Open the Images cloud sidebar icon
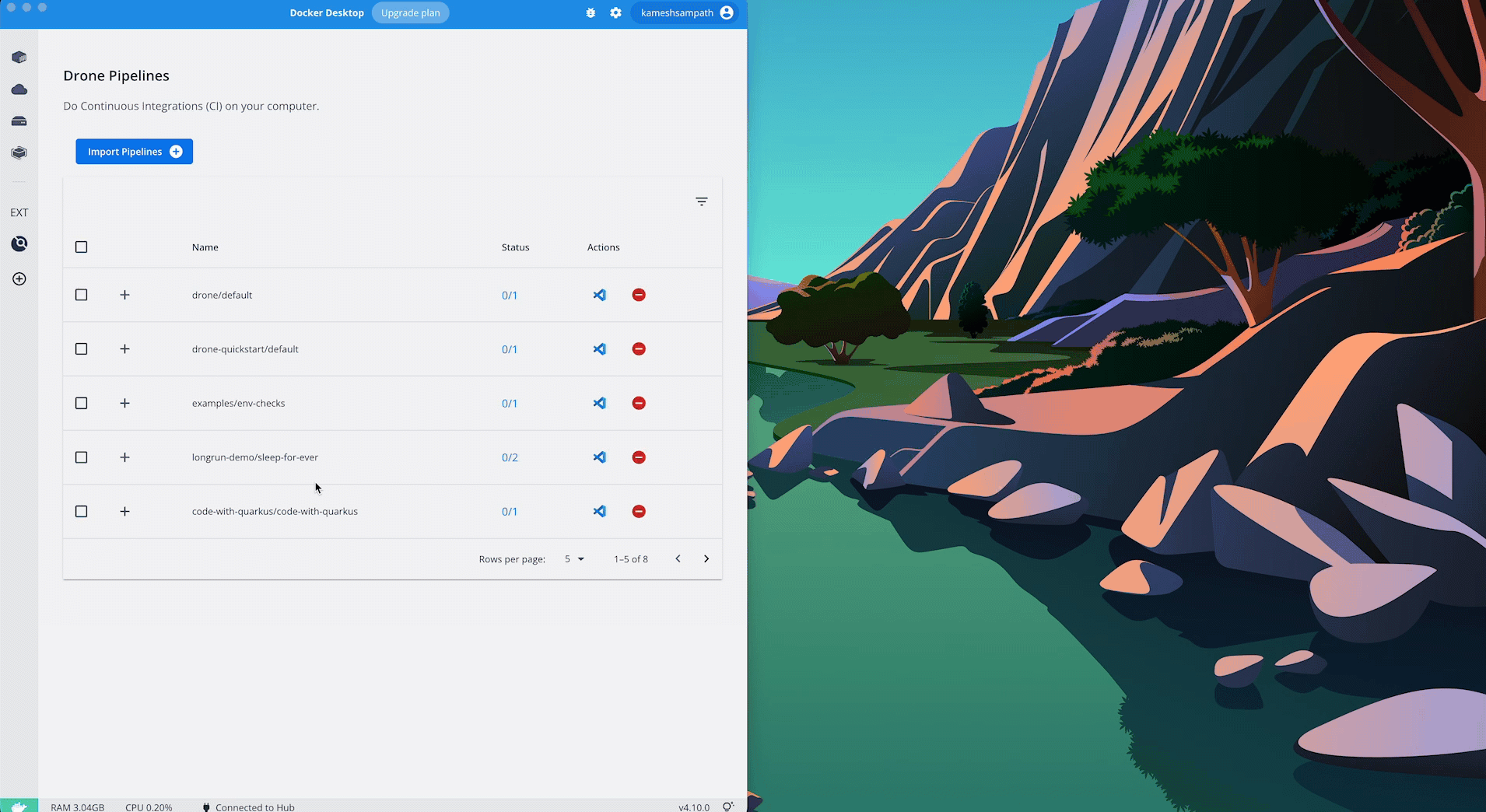Screen dimensions: 1486x812 pos(19,89)
